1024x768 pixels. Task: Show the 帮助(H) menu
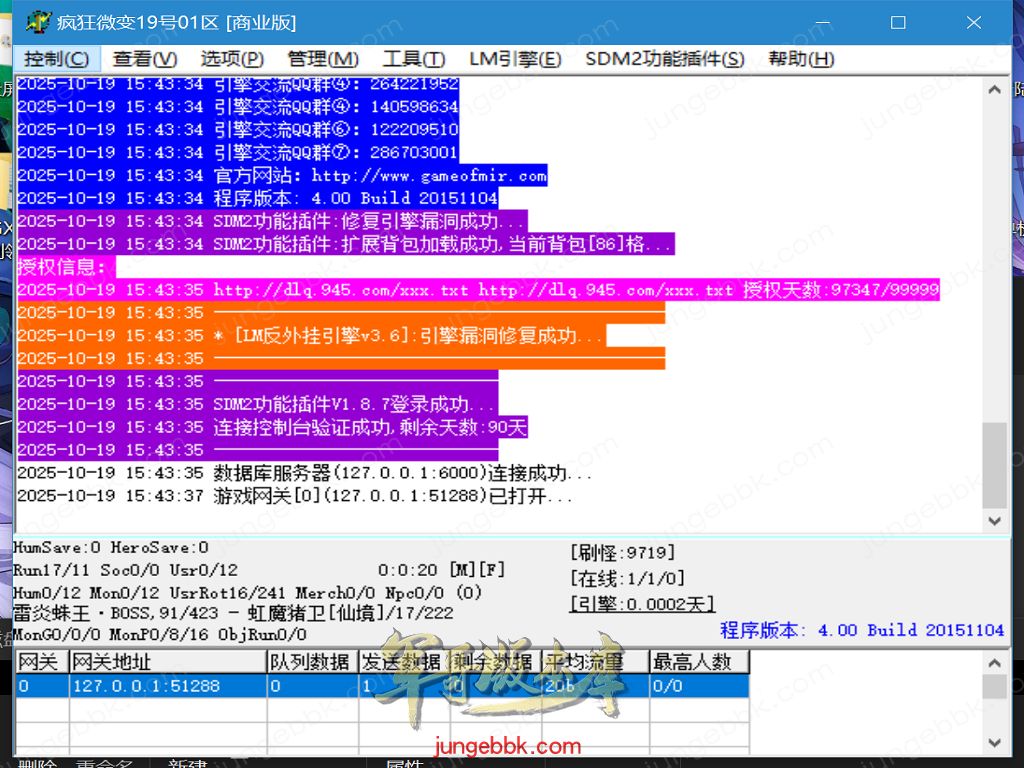(x=801, y=59)
